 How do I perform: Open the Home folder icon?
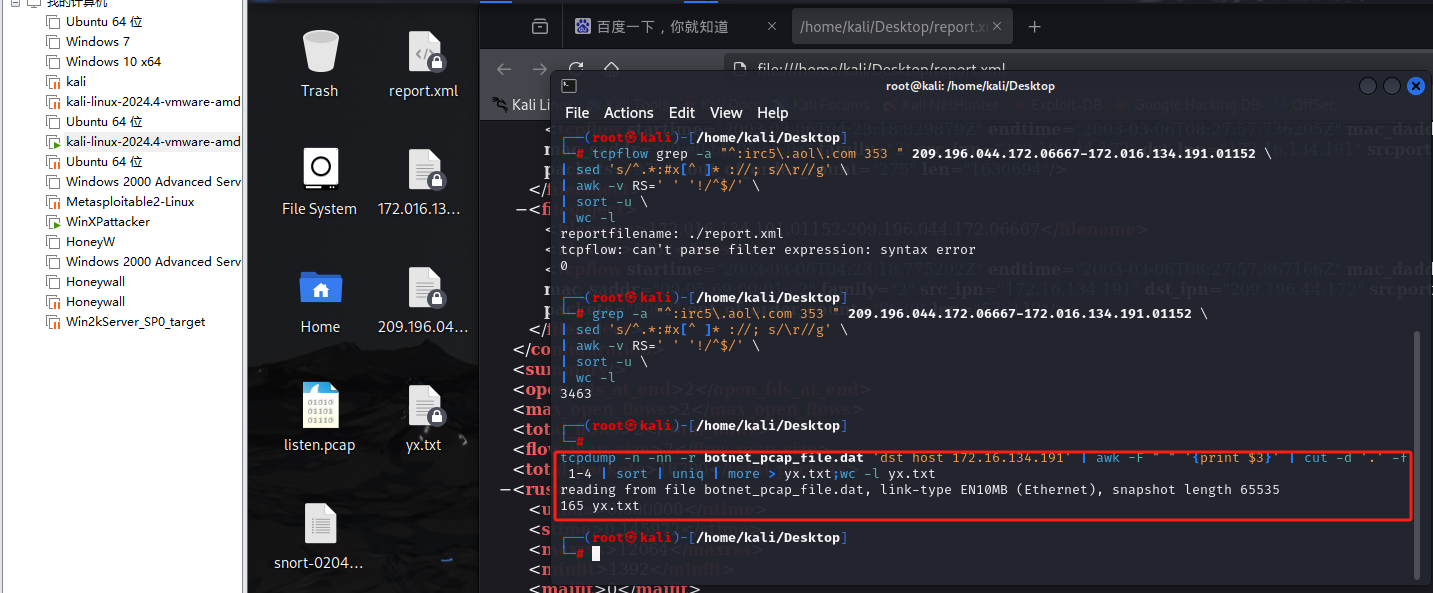(320, 300)
